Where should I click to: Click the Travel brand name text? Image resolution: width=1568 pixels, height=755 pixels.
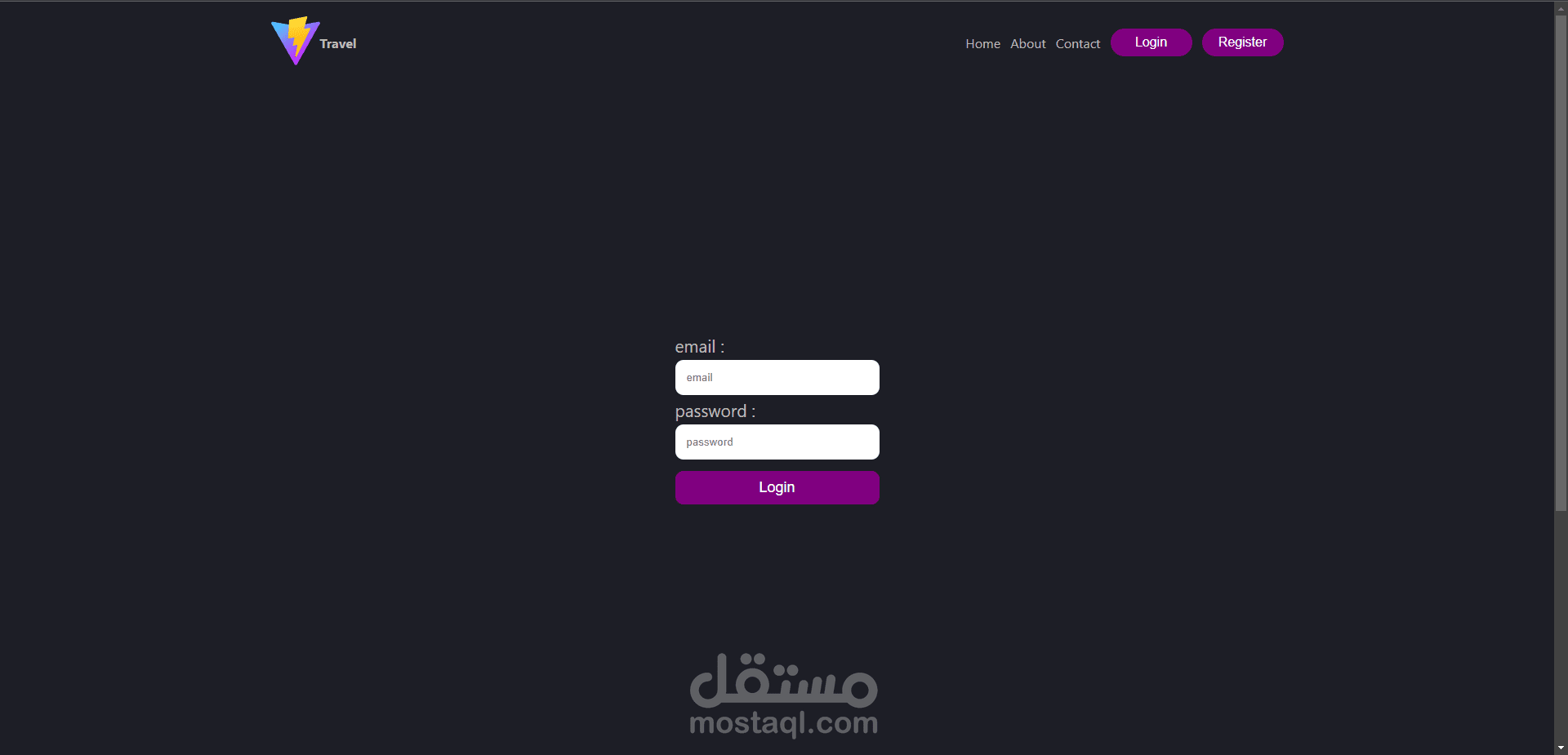coord(338,44)
